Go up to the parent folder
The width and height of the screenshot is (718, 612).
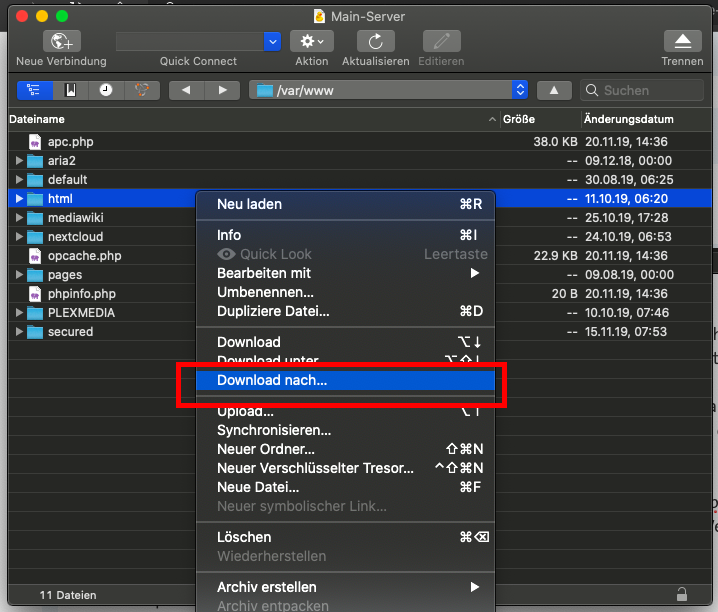(x=554, y=90)
